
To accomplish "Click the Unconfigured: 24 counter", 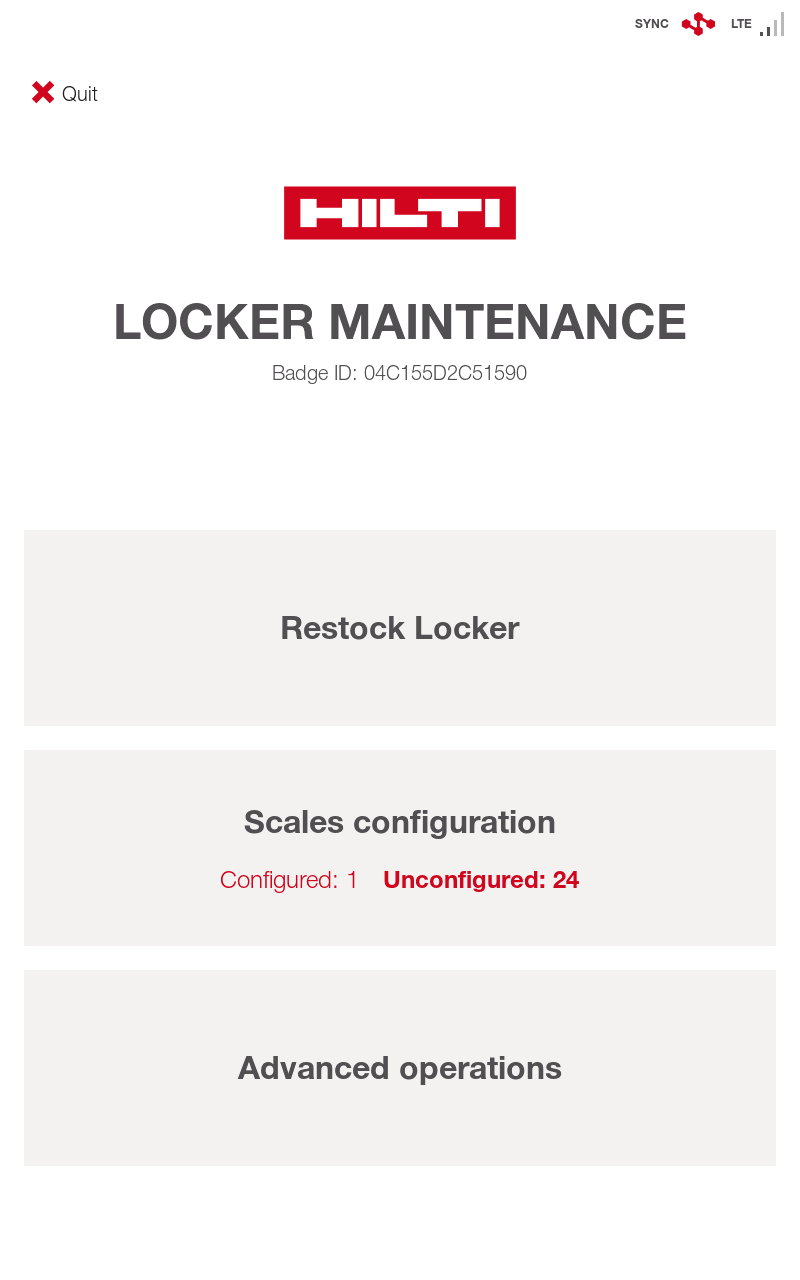I will (481, 880).
